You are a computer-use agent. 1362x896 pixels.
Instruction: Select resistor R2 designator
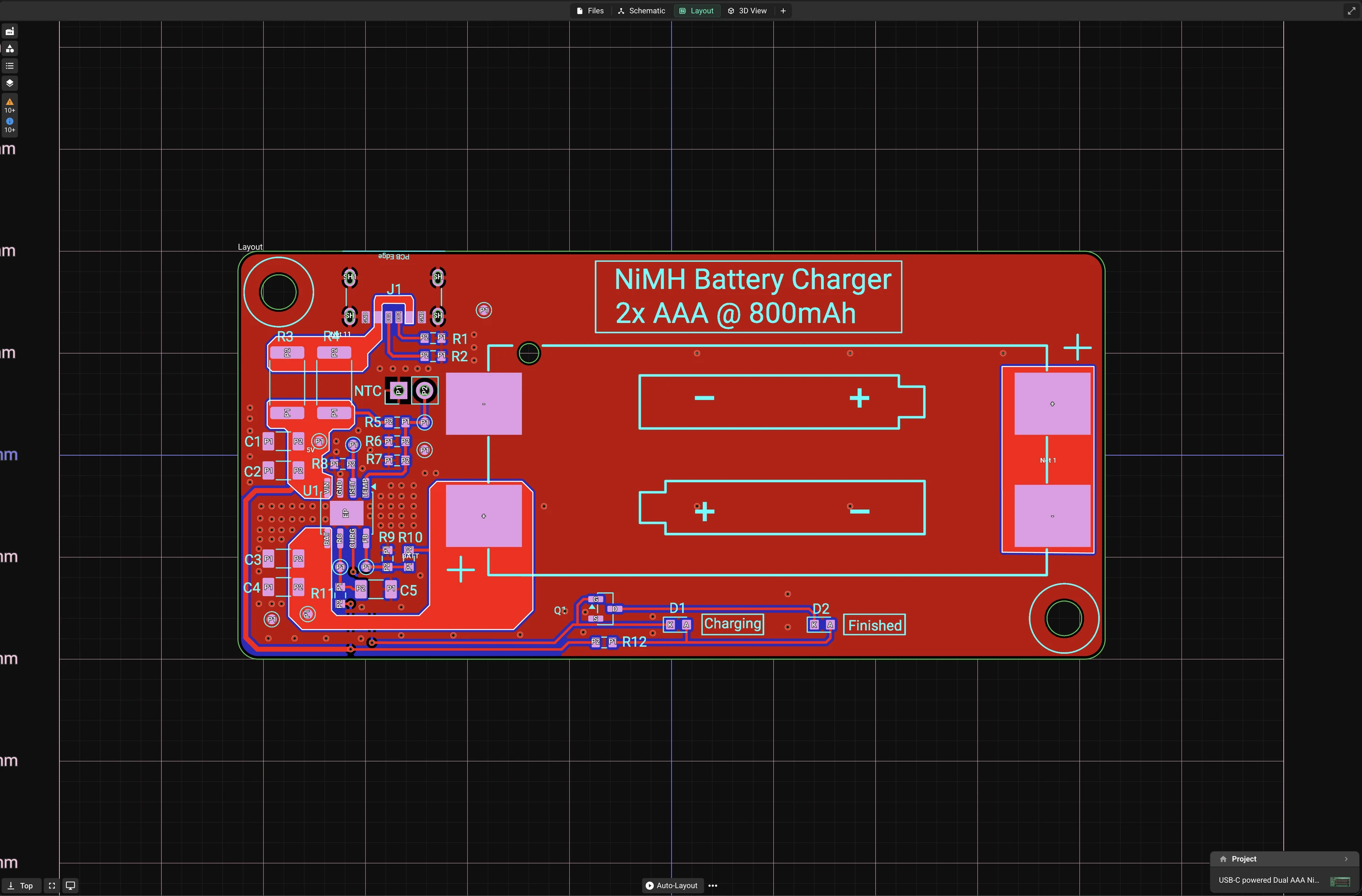click(460, 357)
